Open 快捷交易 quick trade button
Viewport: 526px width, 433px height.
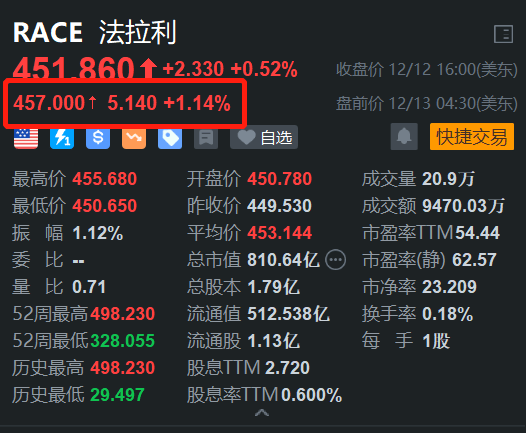(x=472, y=137)
